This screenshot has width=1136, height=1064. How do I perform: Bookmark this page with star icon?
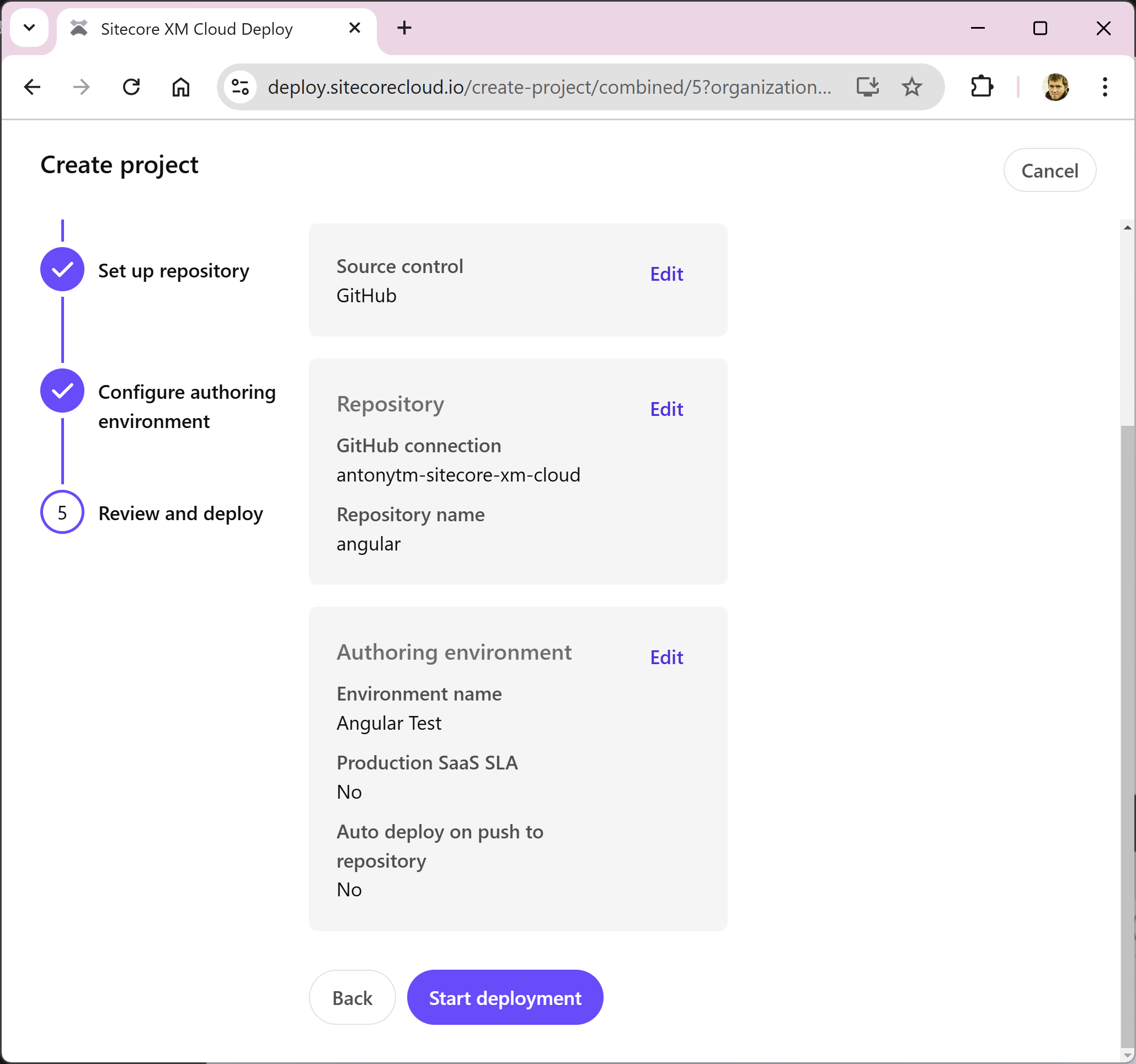point(911,87)
